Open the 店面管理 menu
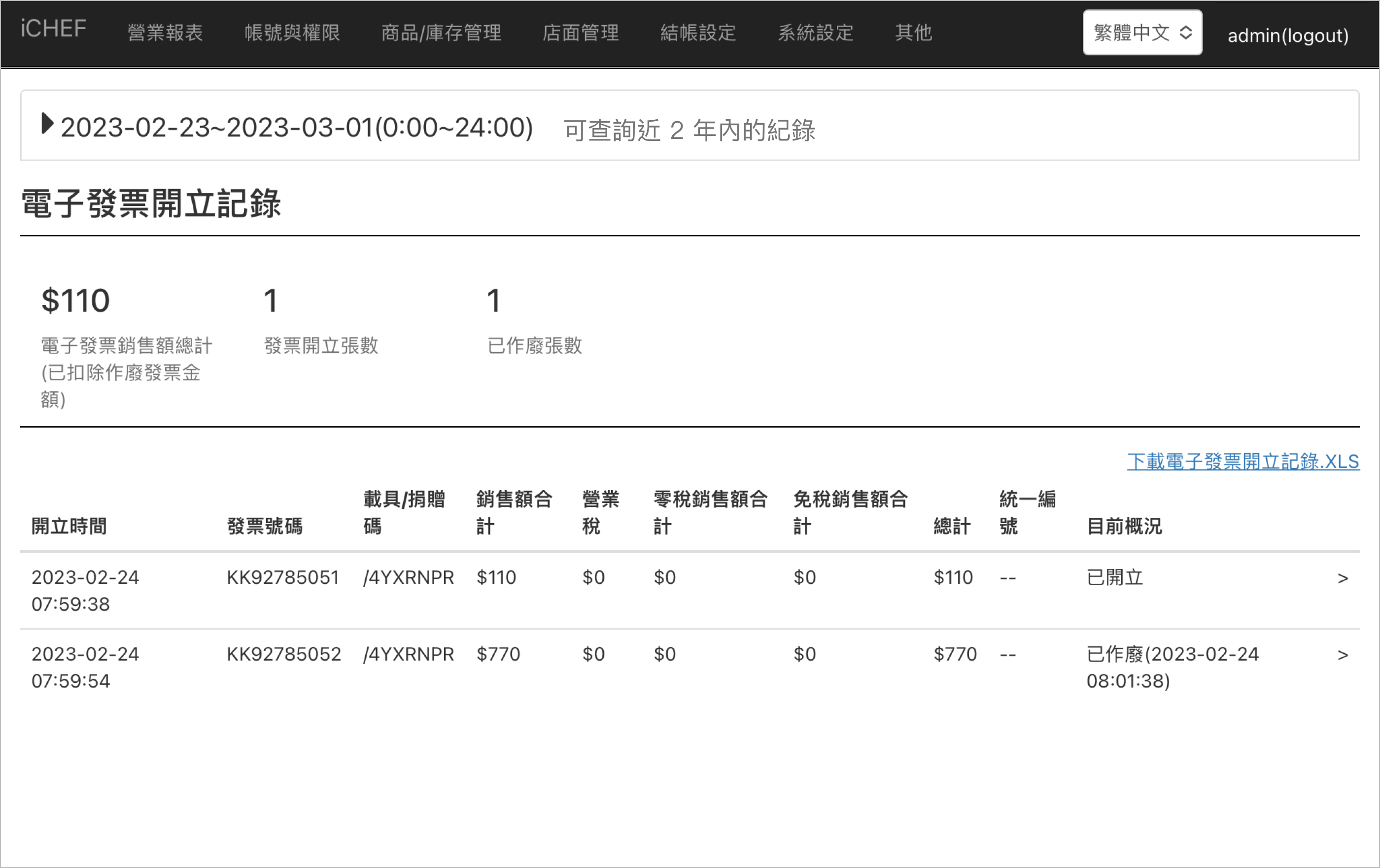 [x=580, y=33]
